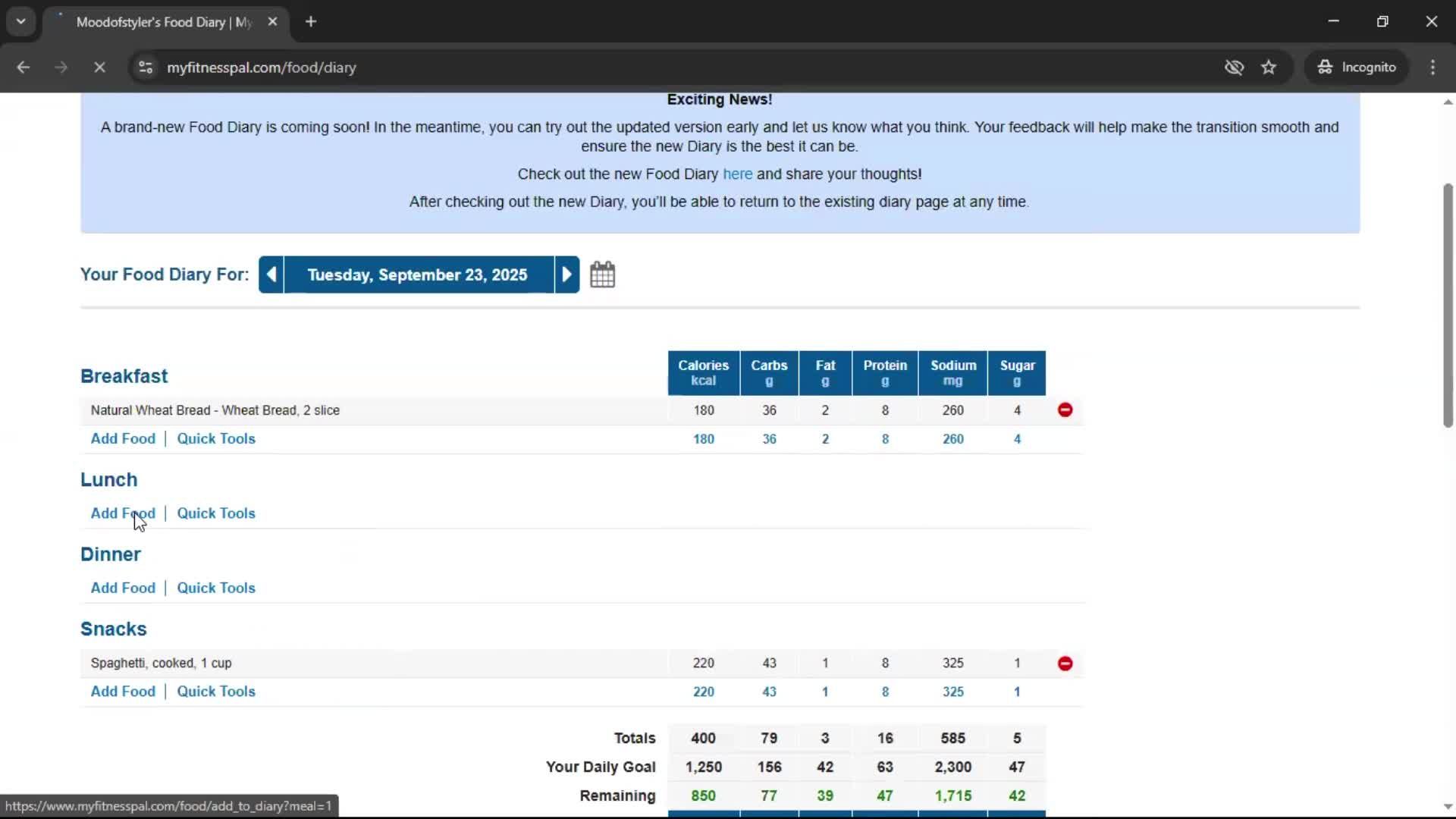Click the scrollbar up arrow
Screen dimensions: 1456x819
1448,102
